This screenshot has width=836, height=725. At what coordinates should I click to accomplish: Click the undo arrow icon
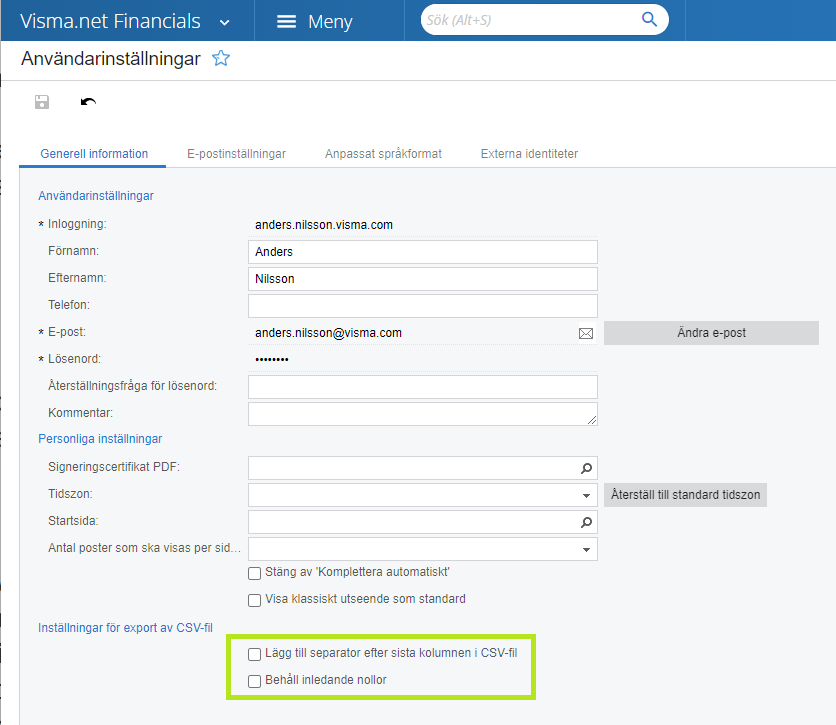(x=88, y=102)
